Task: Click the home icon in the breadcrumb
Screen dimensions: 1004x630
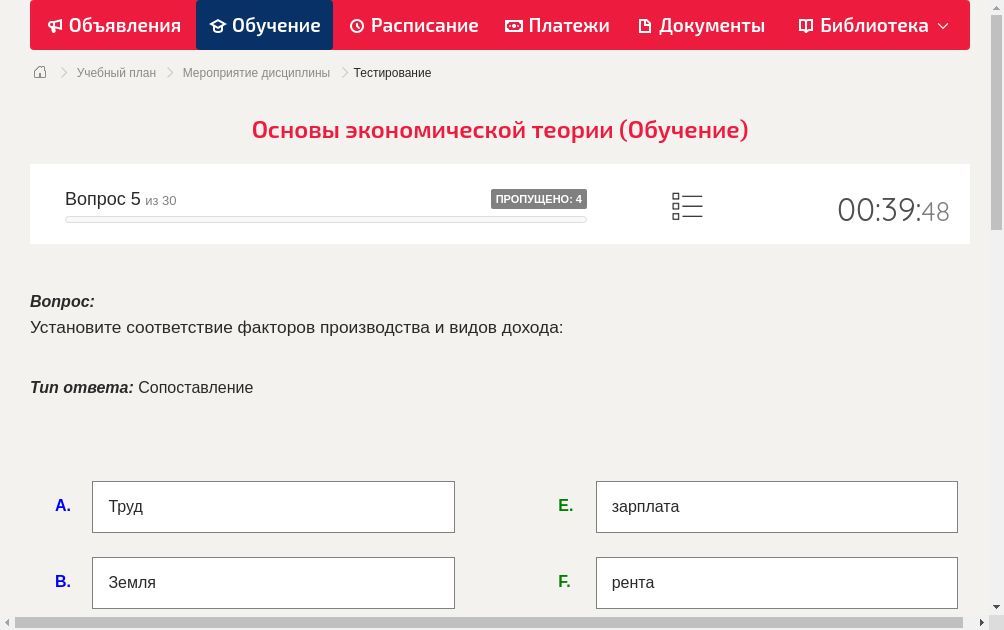Action: [x=39, y=72]
